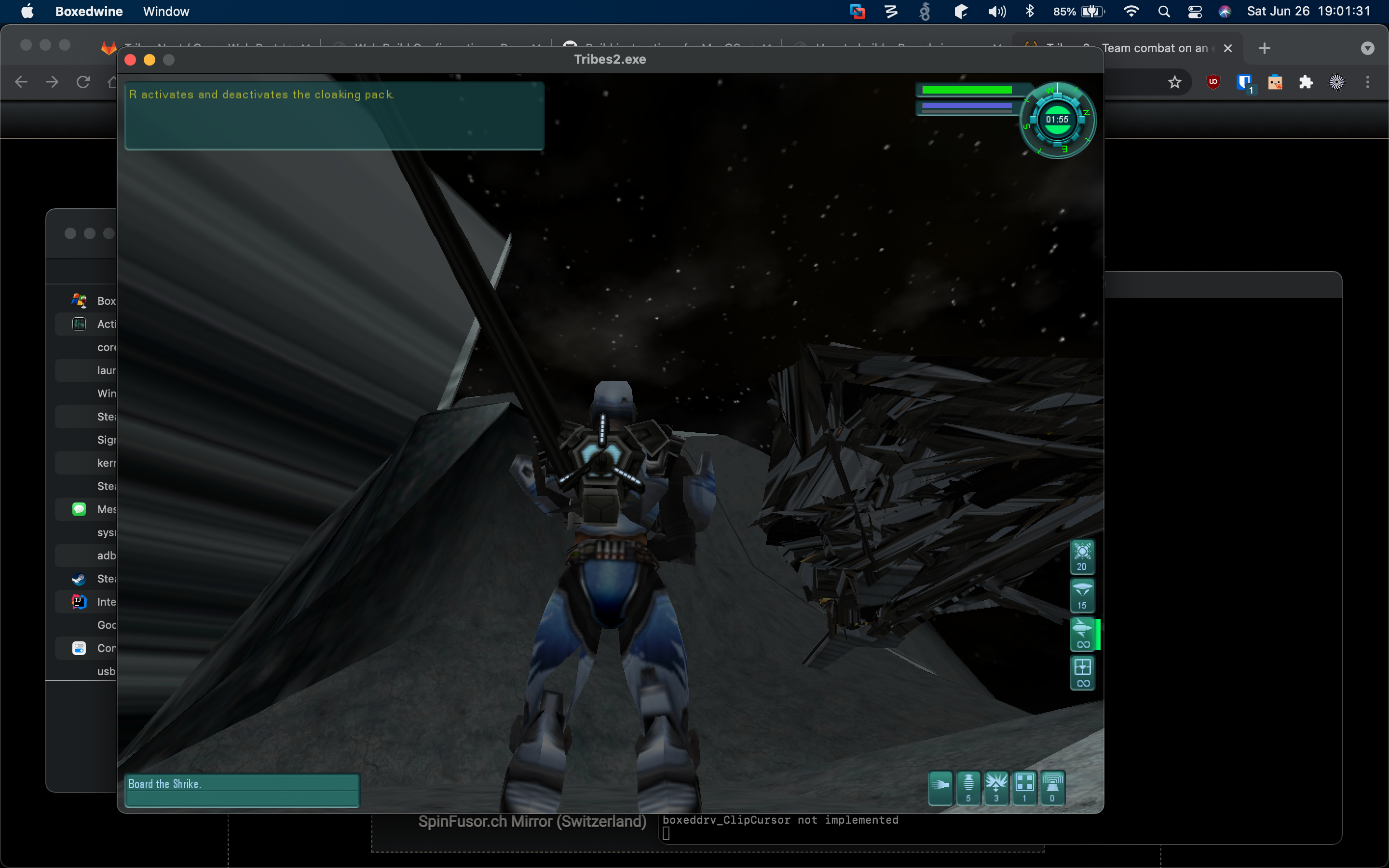
Task: Click the compass clock showing 01:55
Action: pos(1057,120)
